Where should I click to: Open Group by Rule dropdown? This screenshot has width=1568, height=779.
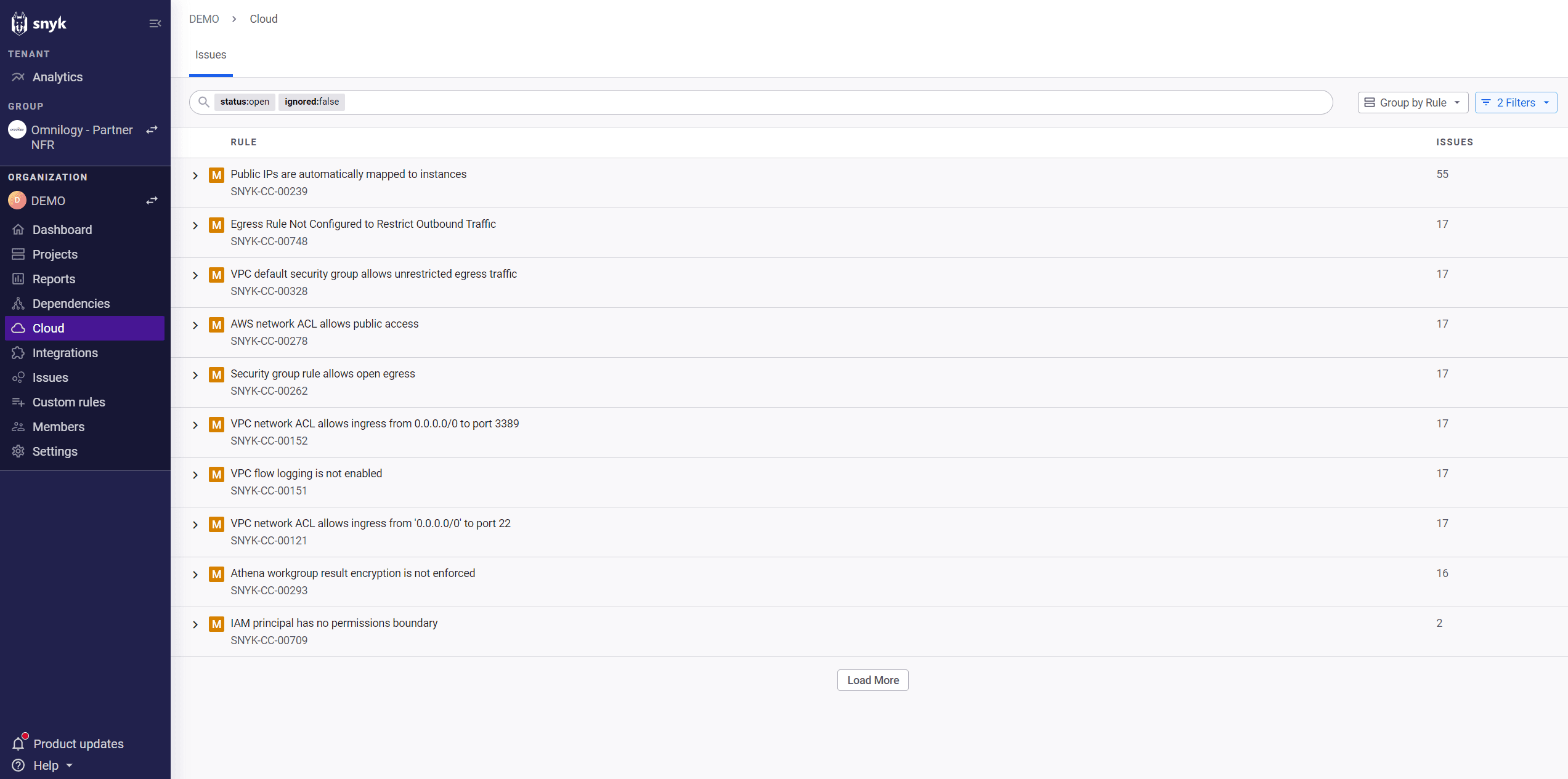pyautogui.click(x=1412, y=103)
